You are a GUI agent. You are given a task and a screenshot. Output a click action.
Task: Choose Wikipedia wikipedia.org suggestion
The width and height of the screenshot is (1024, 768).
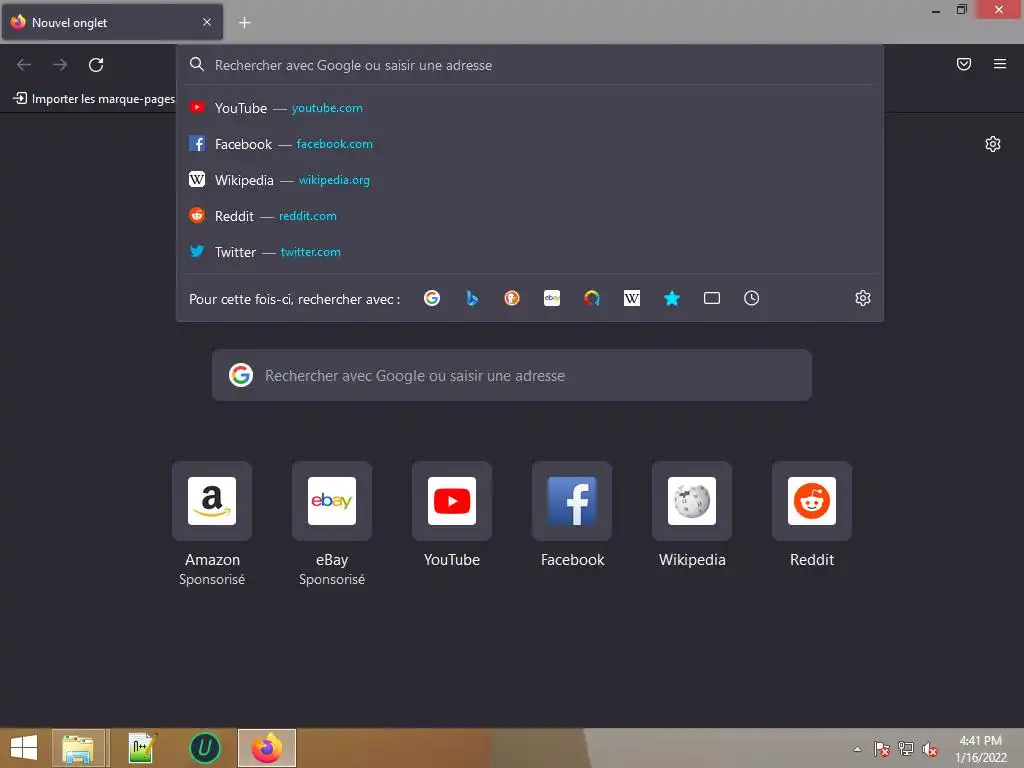530,180
